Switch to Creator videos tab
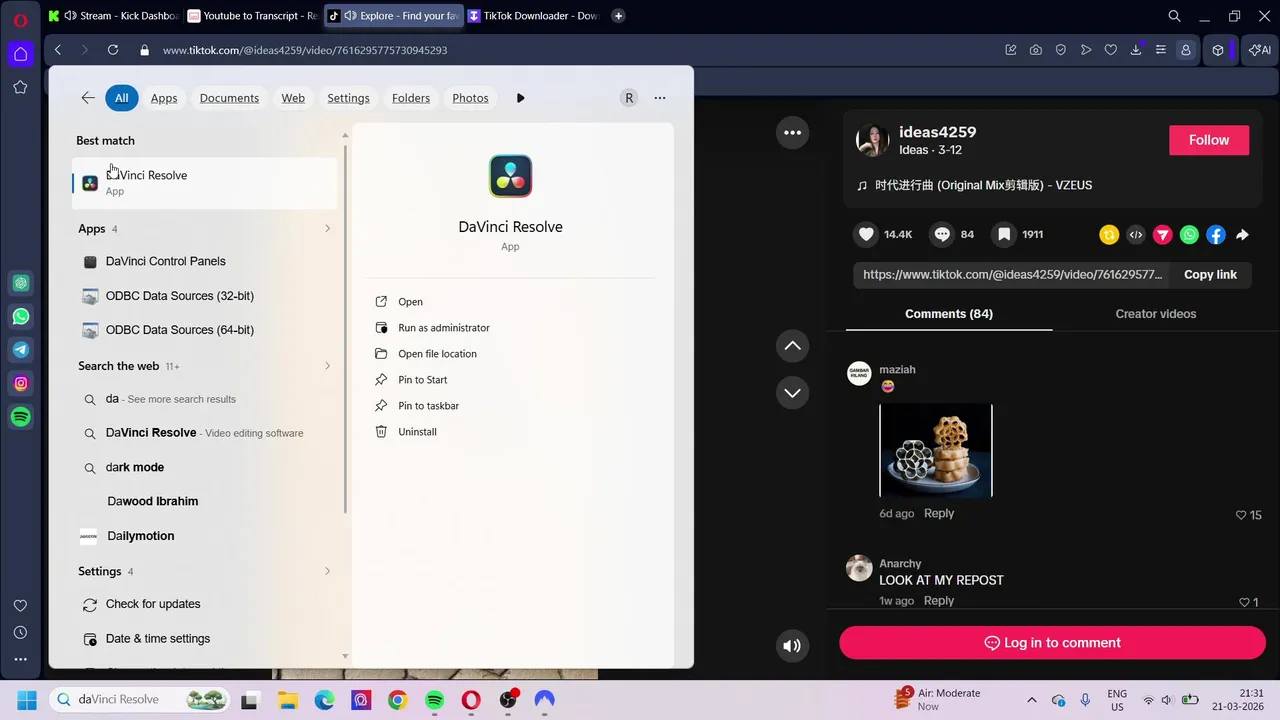This screenshot has width=1280, height=720. (x=1155, y=314)
